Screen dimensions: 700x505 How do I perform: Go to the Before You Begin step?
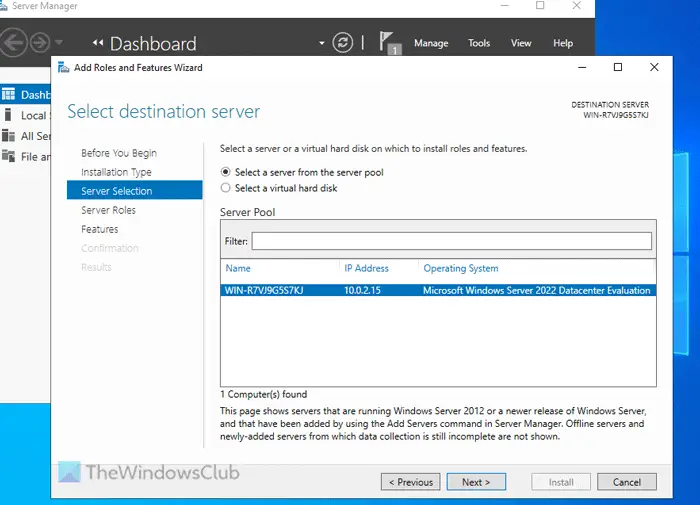pyautogui.click(x=119, y=153)
